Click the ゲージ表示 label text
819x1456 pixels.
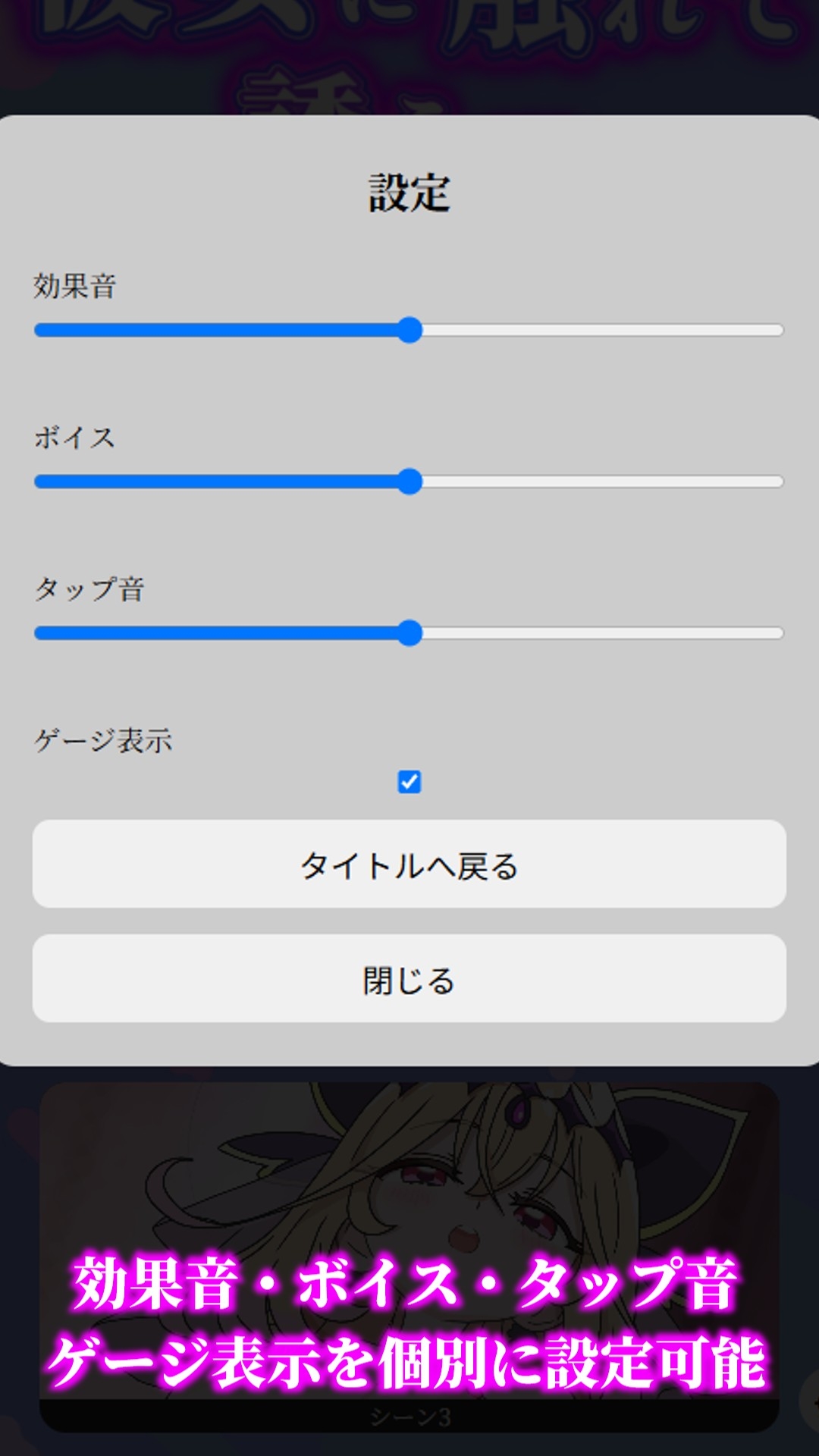tap(103, 741)
